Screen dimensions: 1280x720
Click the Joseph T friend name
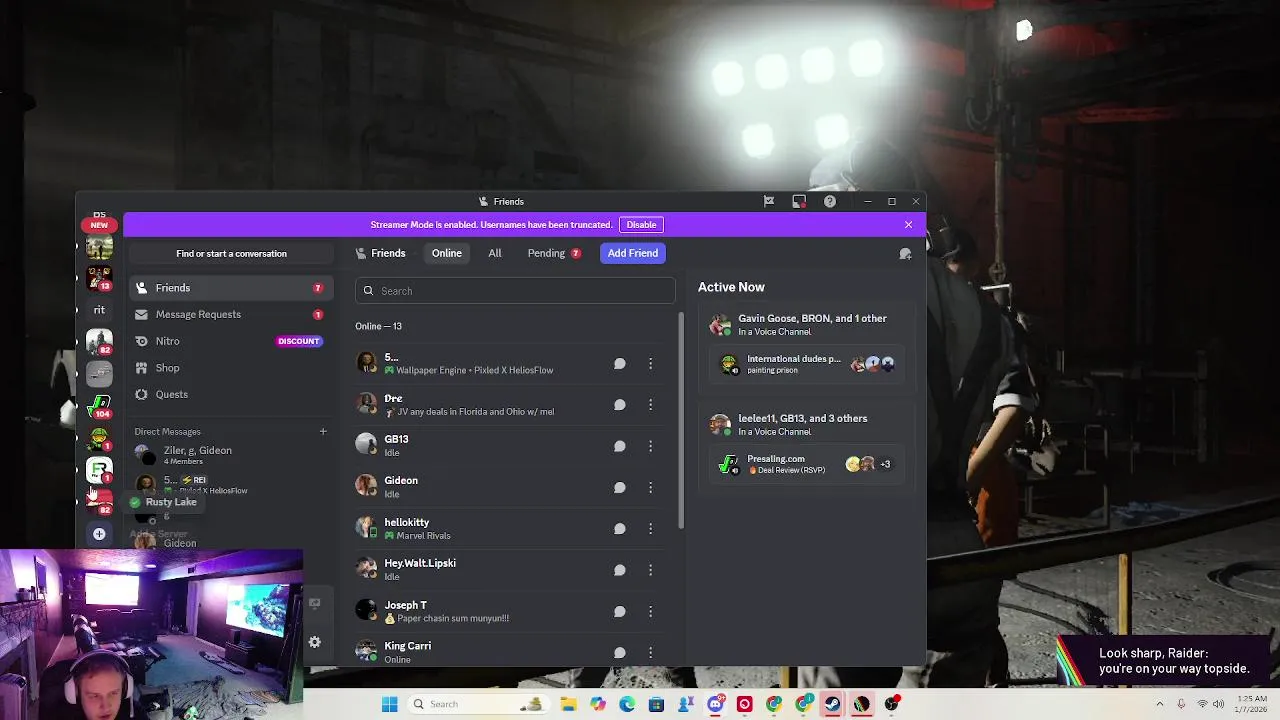coord(406,605)
